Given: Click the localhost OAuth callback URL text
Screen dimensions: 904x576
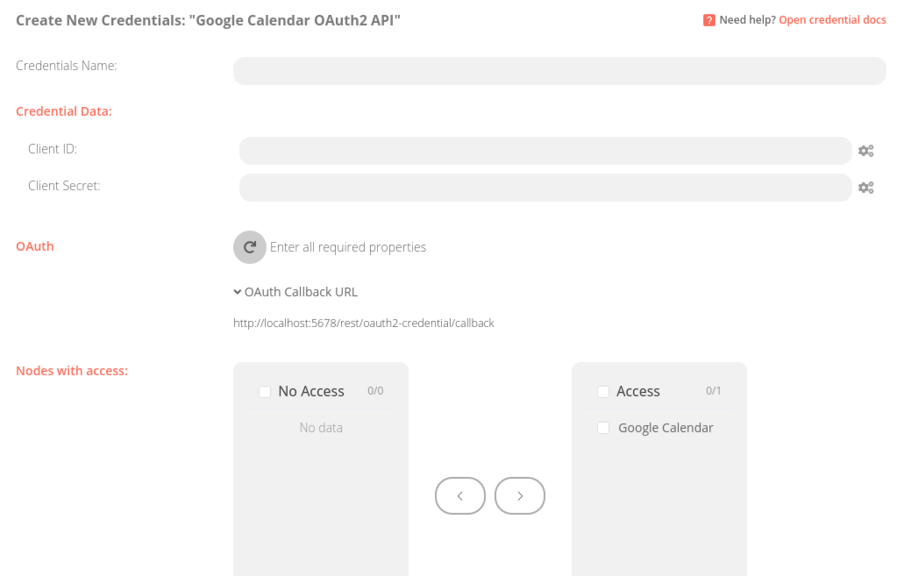Looking at the screenshot, I should (363, 323).
